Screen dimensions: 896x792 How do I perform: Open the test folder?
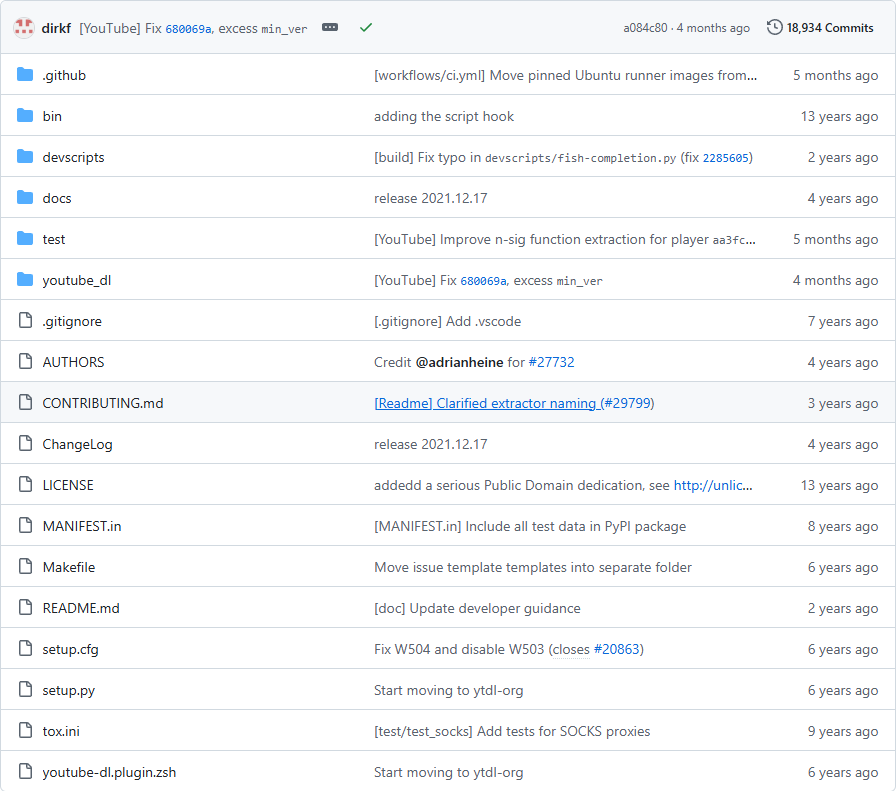coord(54,239)
